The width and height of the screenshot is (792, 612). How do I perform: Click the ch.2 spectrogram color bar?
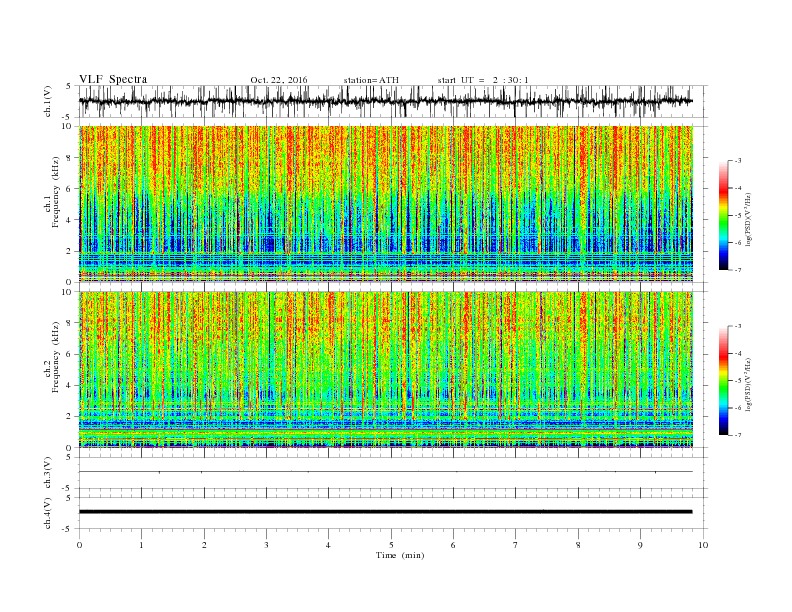pyautogui.click(x=724, y=380)
